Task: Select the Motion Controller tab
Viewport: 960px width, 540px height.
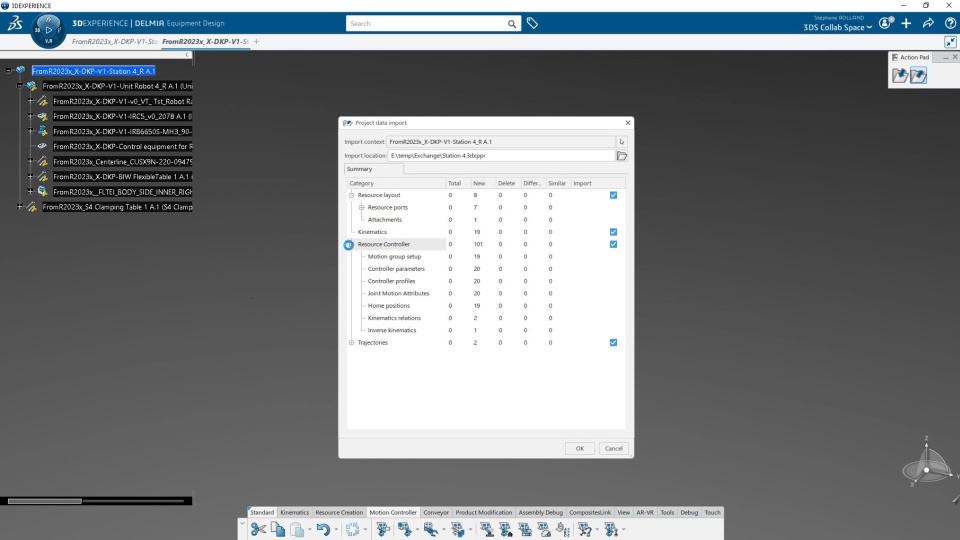Action: point(393,512)
